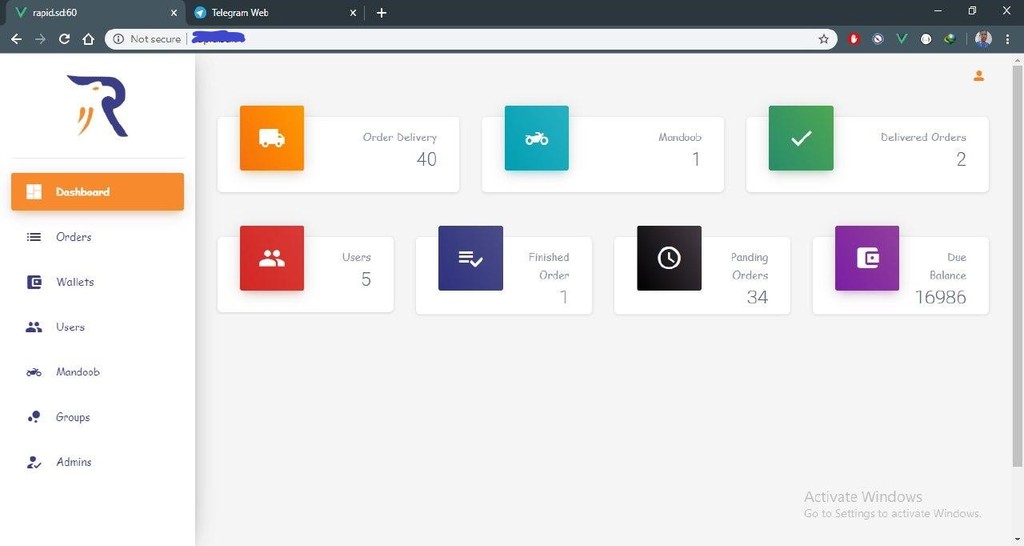The width and height of the screenshot is (1024, 546).
Task: Click the teal motorcycle icon on Mandoob card
Action: point(536,138)
